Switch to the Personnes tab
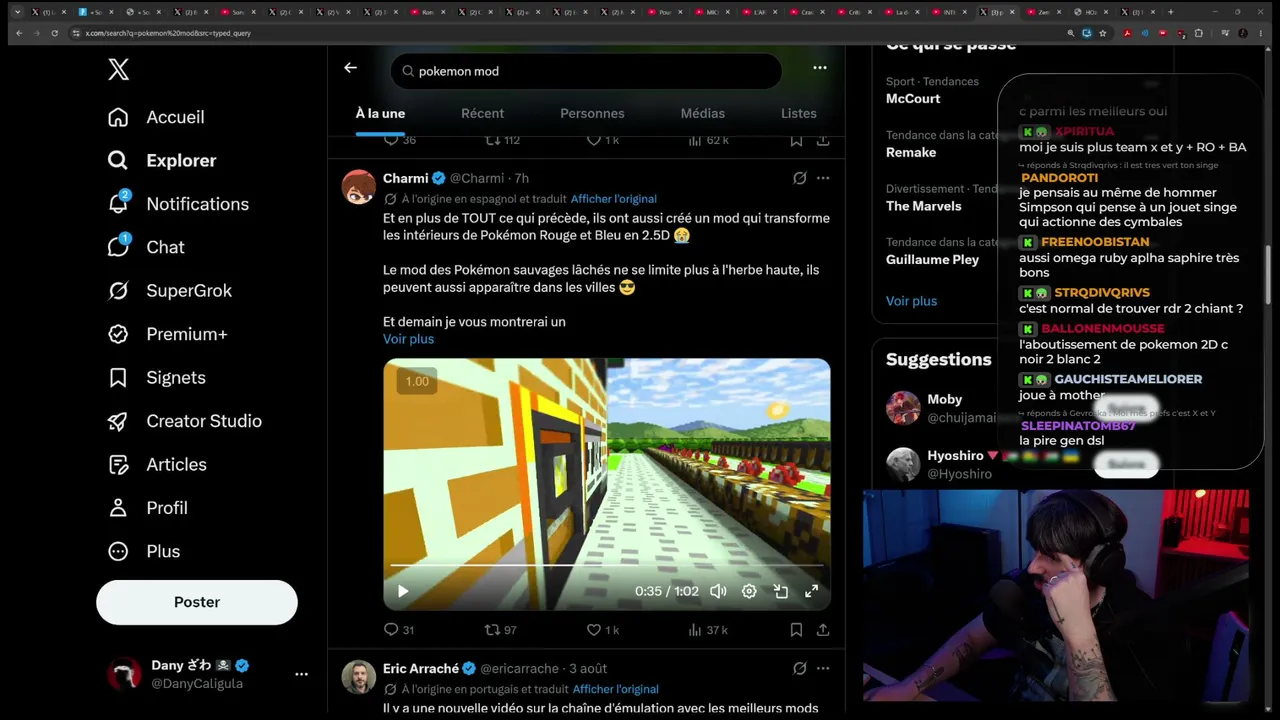This screenshot has height=720, width=1280. click(592, 113)
